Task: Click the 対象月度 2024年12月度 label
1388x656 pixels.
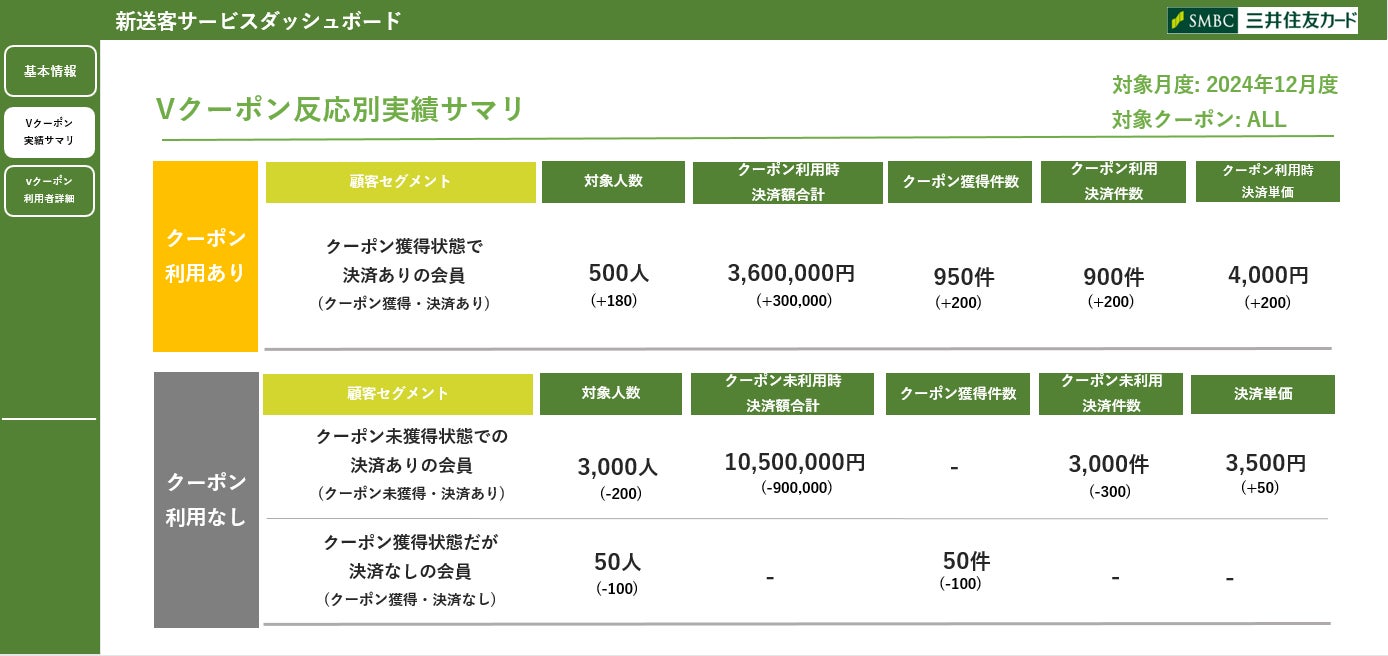Action: 1224,85
